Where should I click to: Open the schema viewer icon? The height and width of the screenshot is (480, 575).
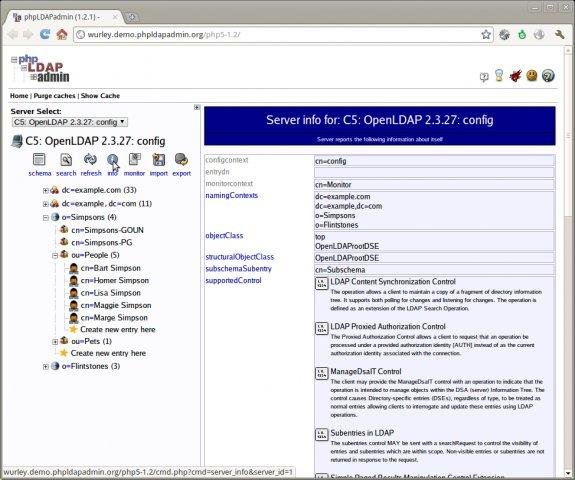(x=39, y=160)
